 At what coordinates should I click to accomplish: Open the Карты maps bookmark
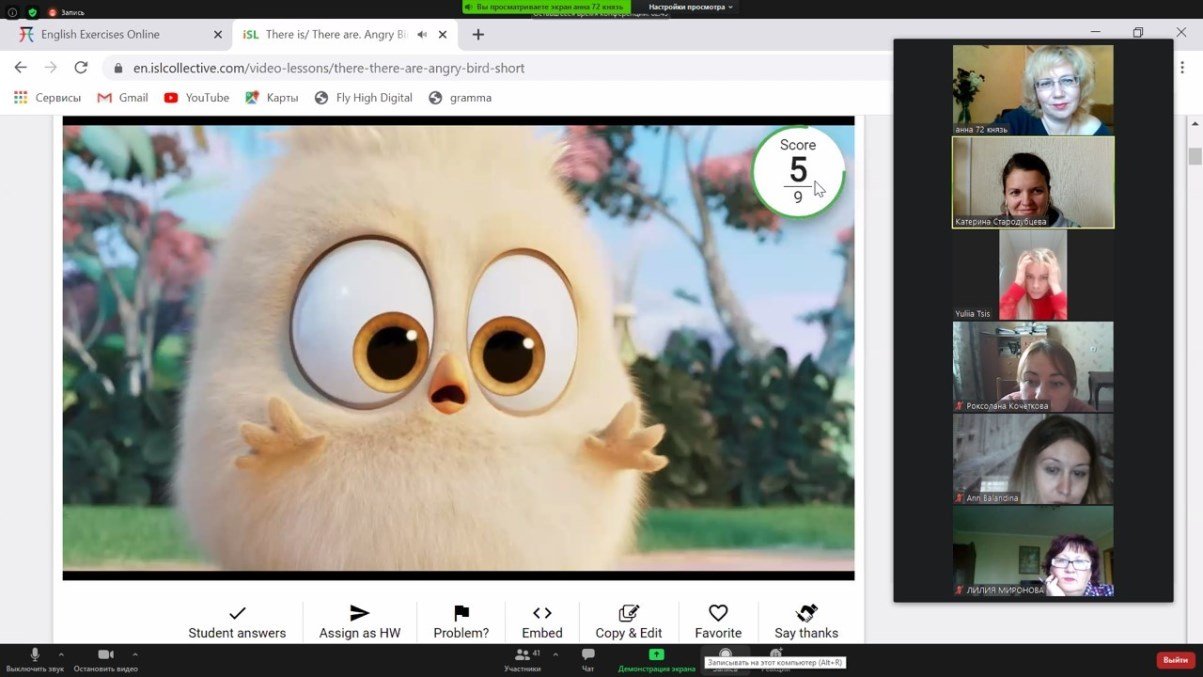click(272, 98)
